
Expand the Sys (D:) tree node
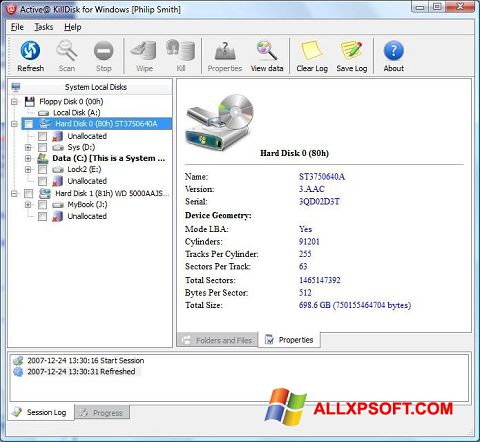click(28, 147)
